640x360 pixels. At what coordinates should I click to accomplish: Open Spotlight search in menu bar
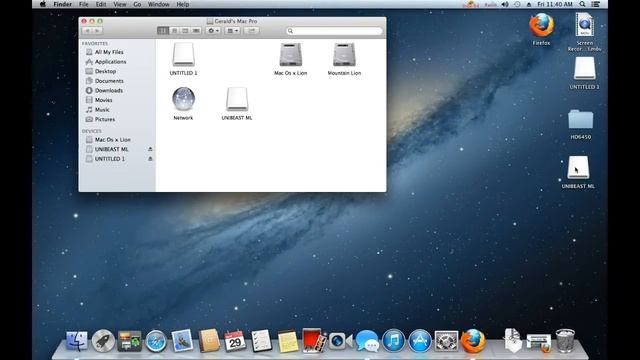(582, 4)
